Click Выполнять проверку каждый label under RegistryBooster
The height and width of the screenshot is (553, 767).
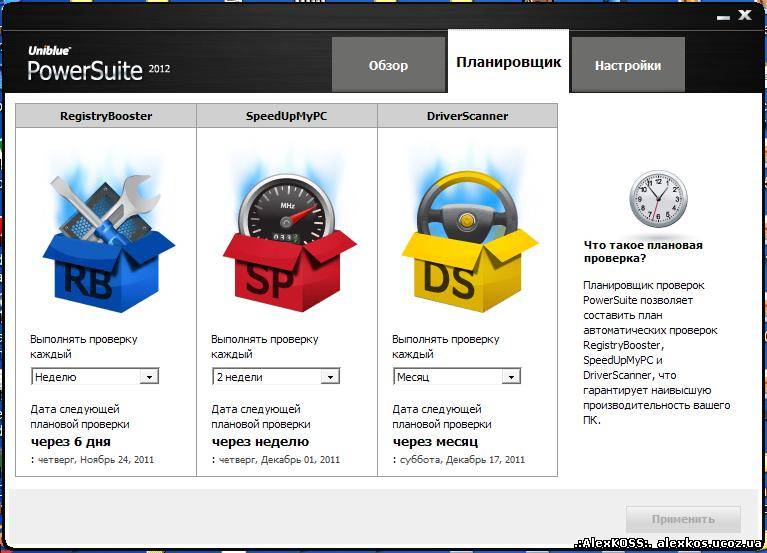click(84, 346)
